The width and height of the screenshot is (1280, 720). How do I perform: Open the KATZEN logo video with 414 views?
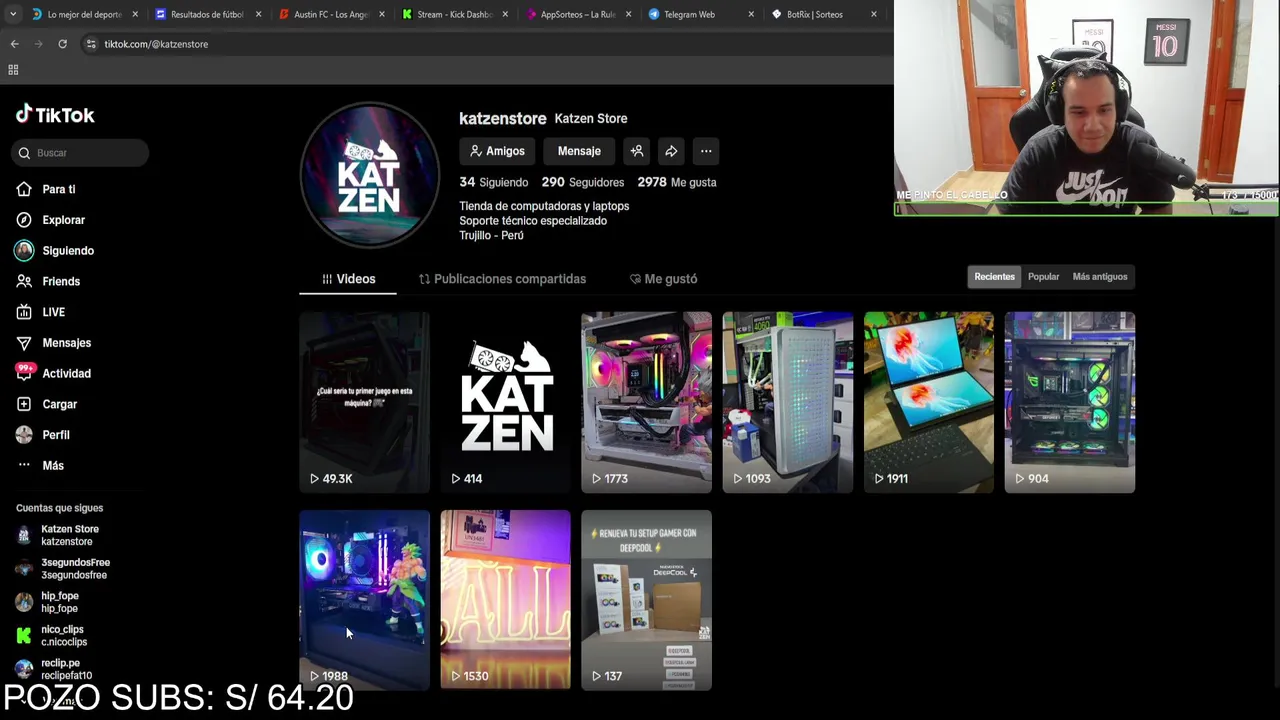point(506,402)
